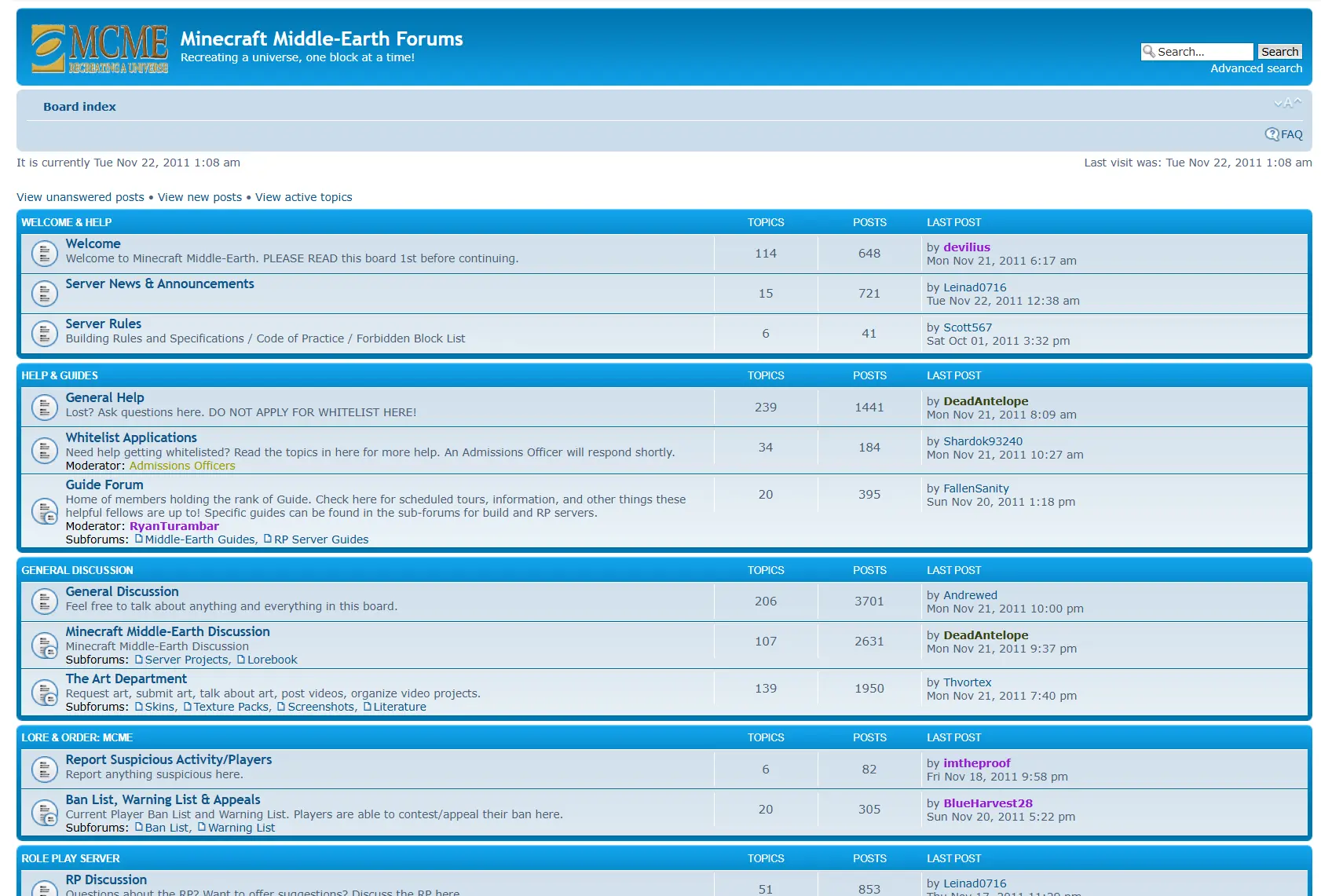Focus the Search text field
Screen dimensions: 1321x896
coord(1197,51)
